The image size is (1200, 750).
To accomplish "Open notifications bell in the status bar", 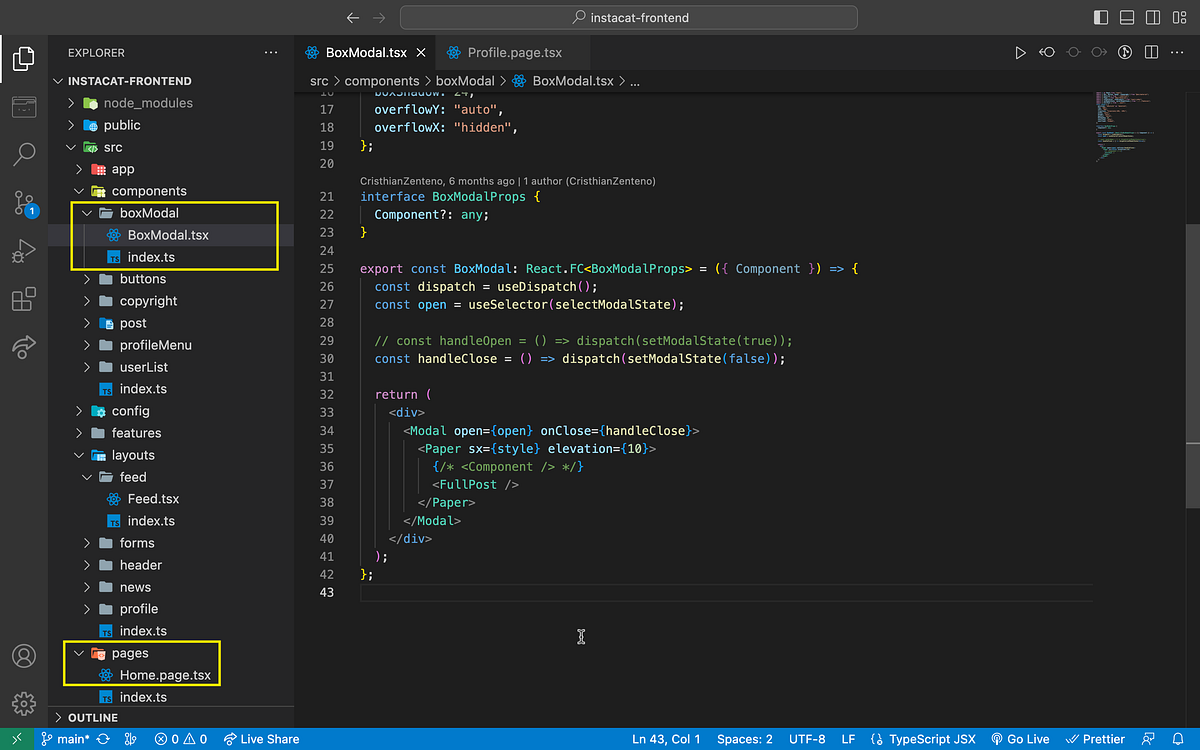I will pyautogui.click(x=1179, y=738).
